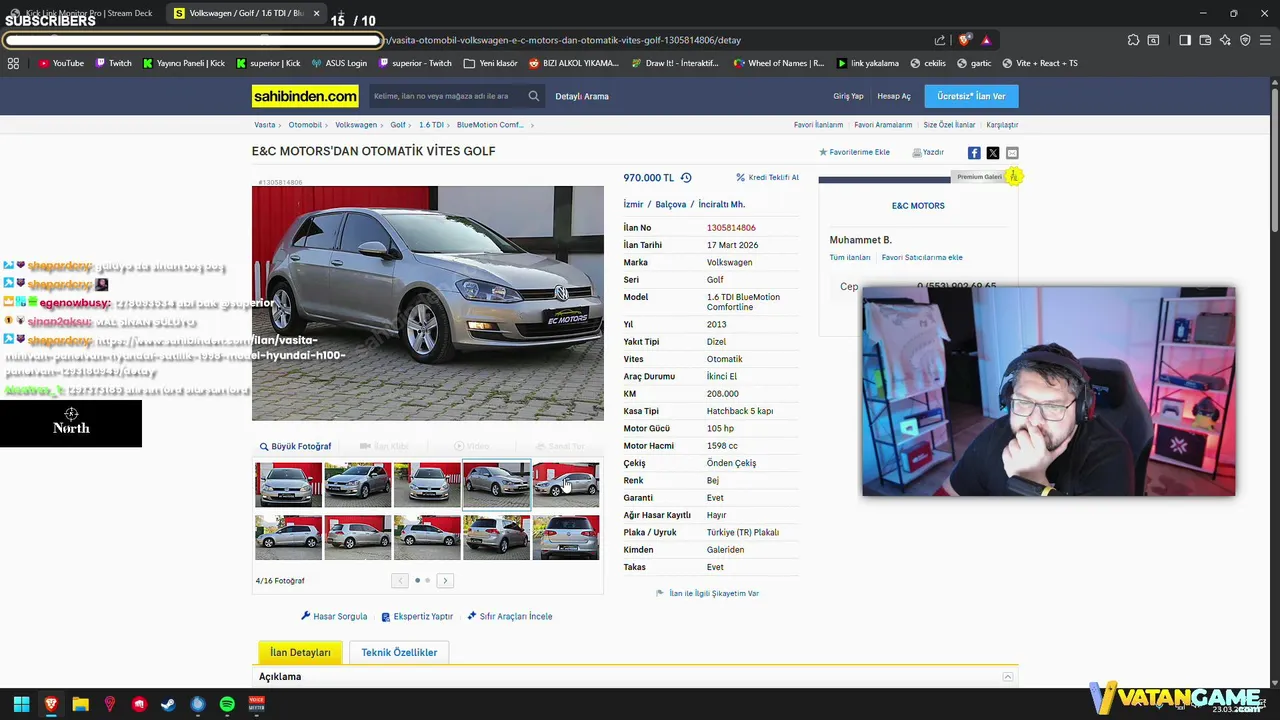This screenshot has height=720, width=1280.
Task: Select the rear-view car thumbnail
Action: 566,538
